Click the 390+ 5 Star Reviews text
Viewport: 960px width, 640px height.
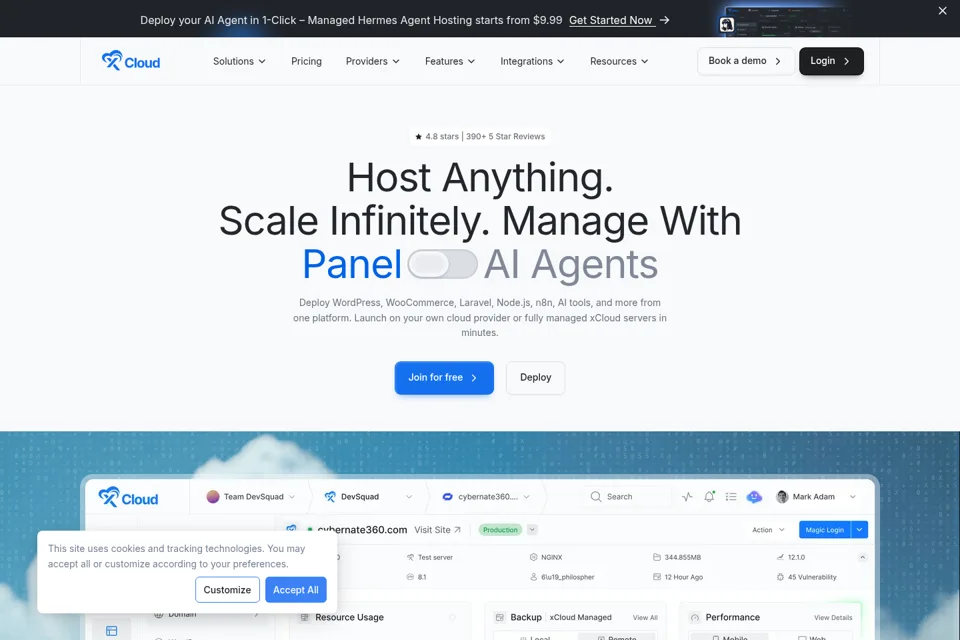(505, 137)
